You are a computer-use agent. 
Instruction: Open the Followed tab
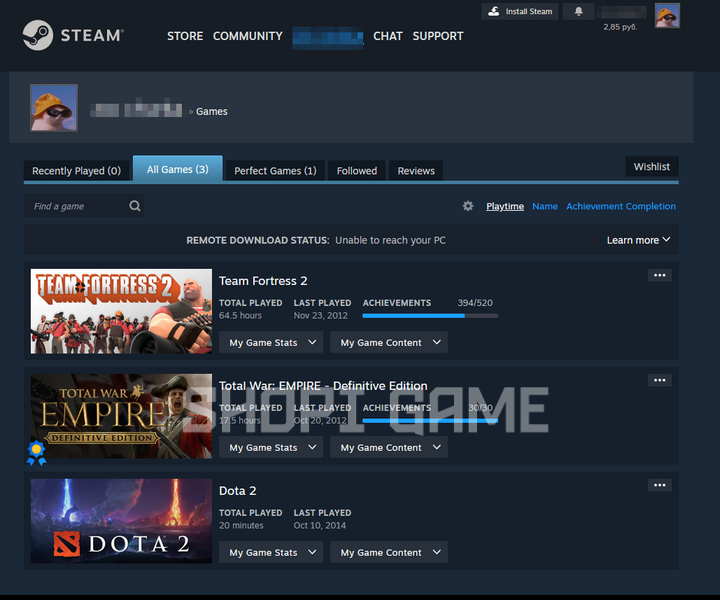click(357, 171)
